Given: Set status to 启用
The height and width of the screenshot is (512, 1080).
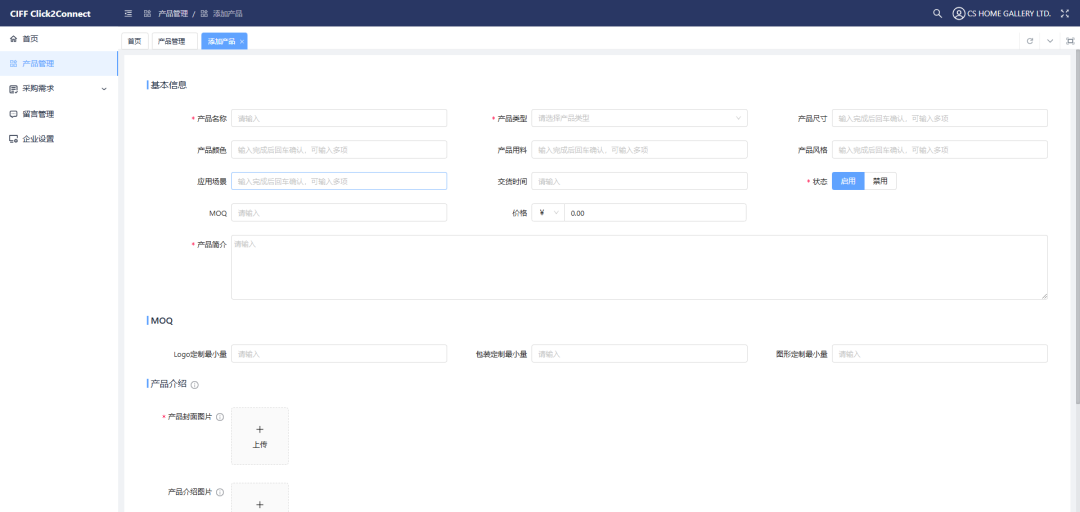Looking at the screenshot, I should point(848,181).
